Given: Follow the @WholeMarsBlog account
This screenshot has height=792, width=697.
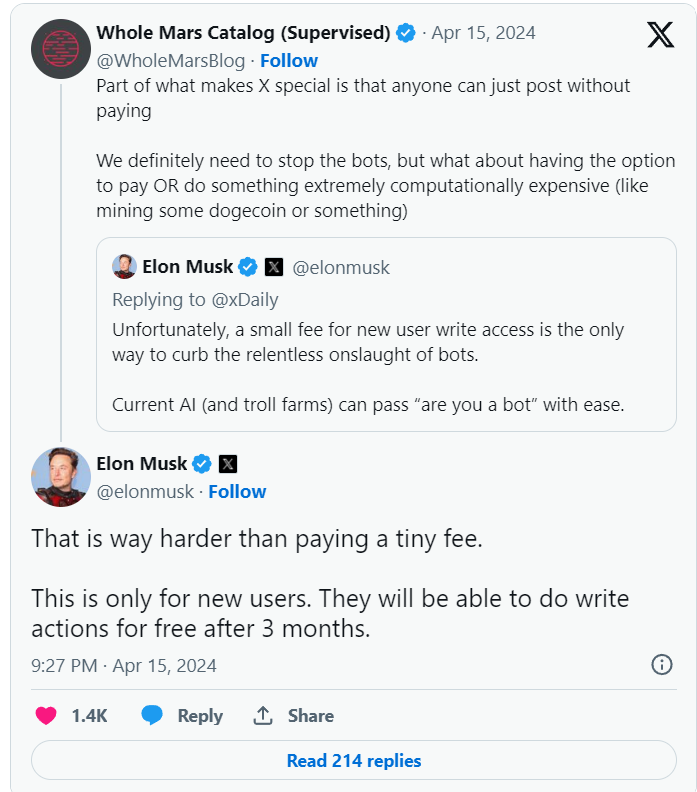Looking at the screenshot, I should click(x=289, y=61).
